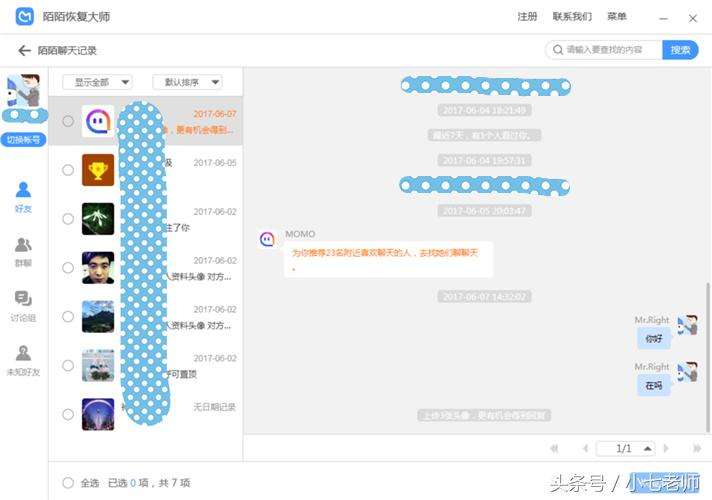Image resolution: width=712 pixels, height=500 pixels.
Task: Click the white flower avatar in the chat list
Action: 98,219
